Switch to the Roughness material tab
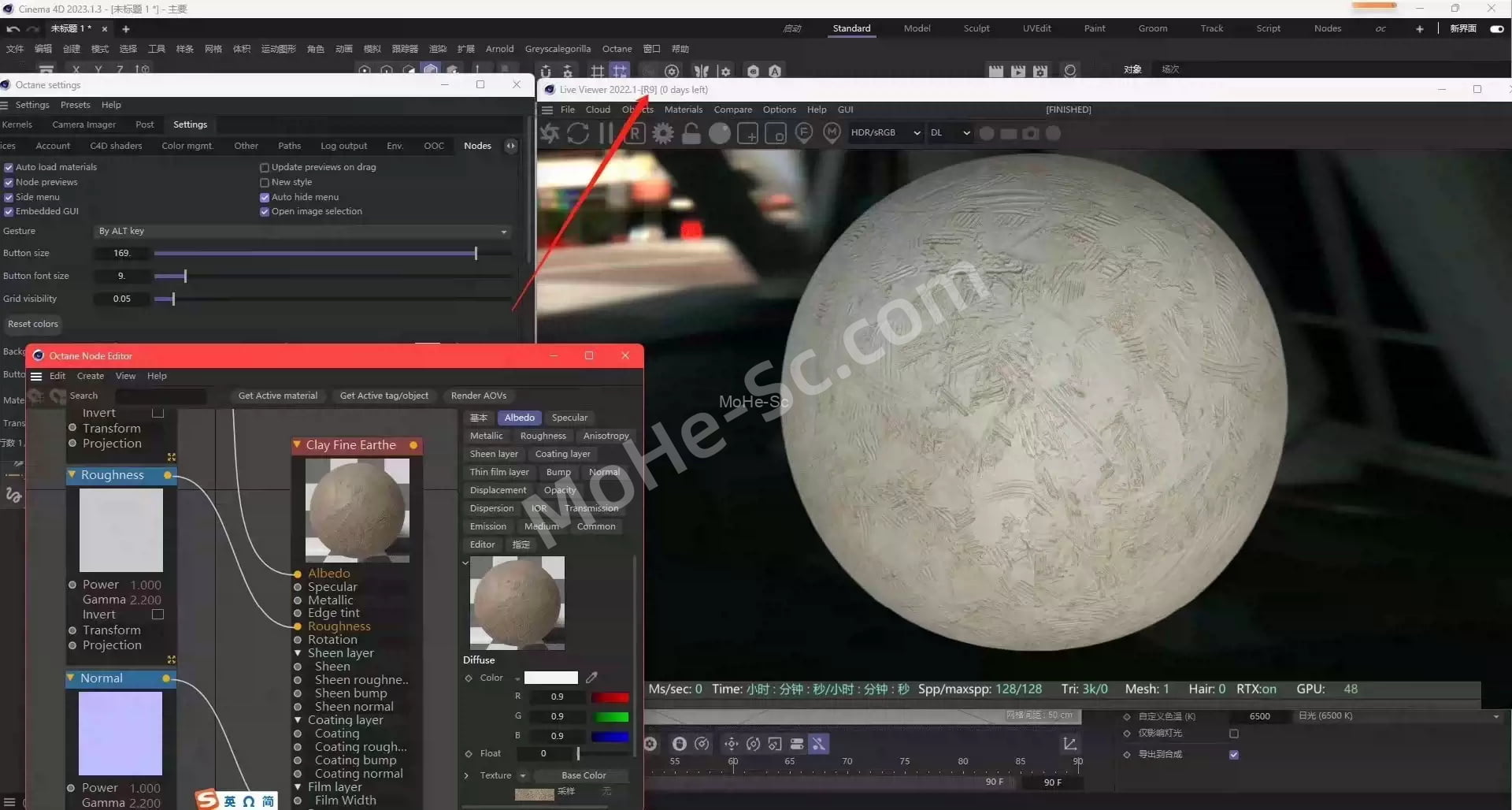 point(543,436)
